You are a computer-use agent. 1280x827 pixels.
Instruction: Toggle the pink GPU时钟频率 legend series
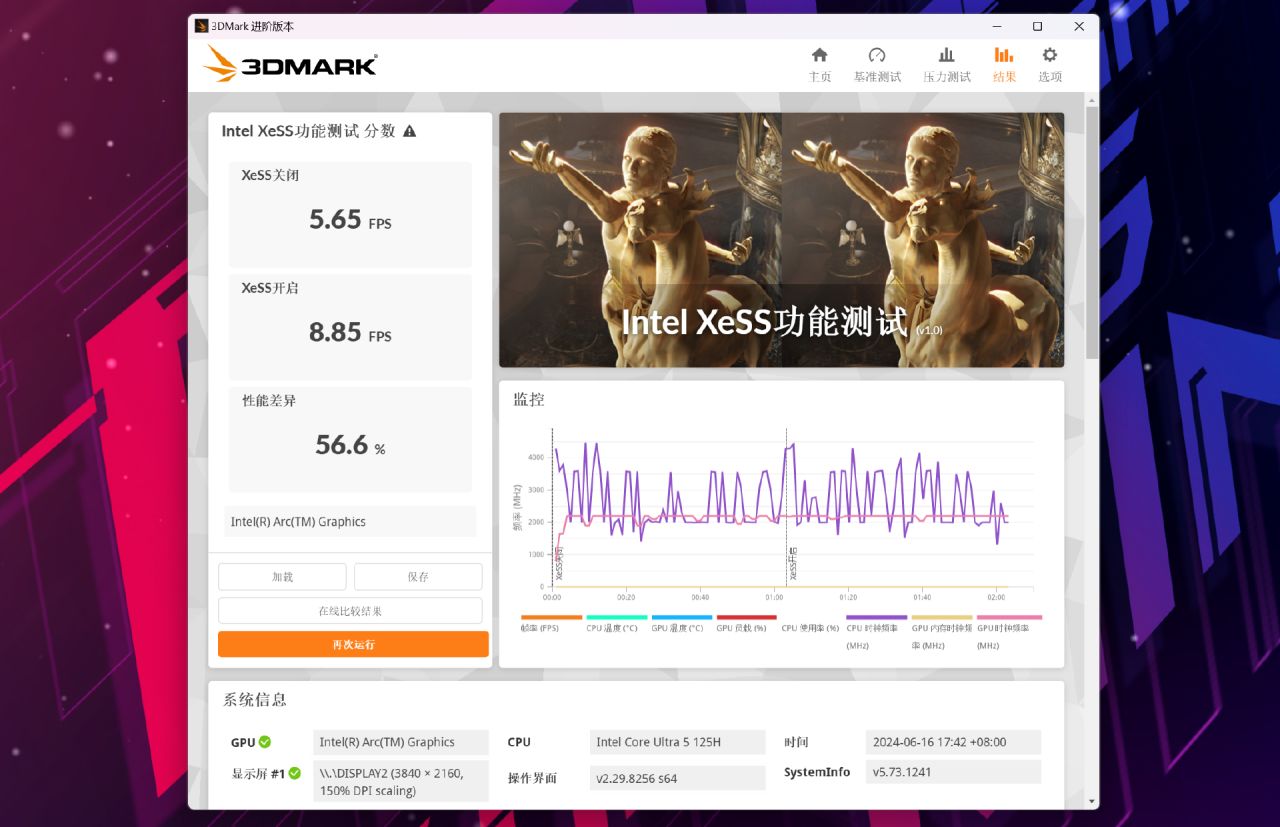[1008, 632]
